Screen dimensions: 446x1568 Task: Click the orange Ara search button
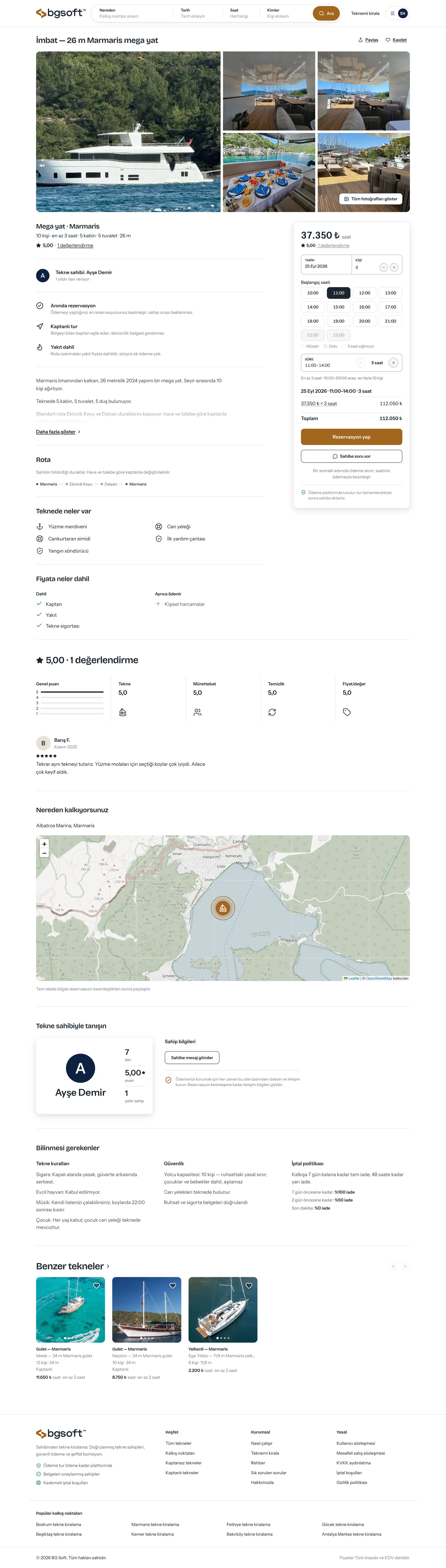pyautogui.click(x=326, y=13)
